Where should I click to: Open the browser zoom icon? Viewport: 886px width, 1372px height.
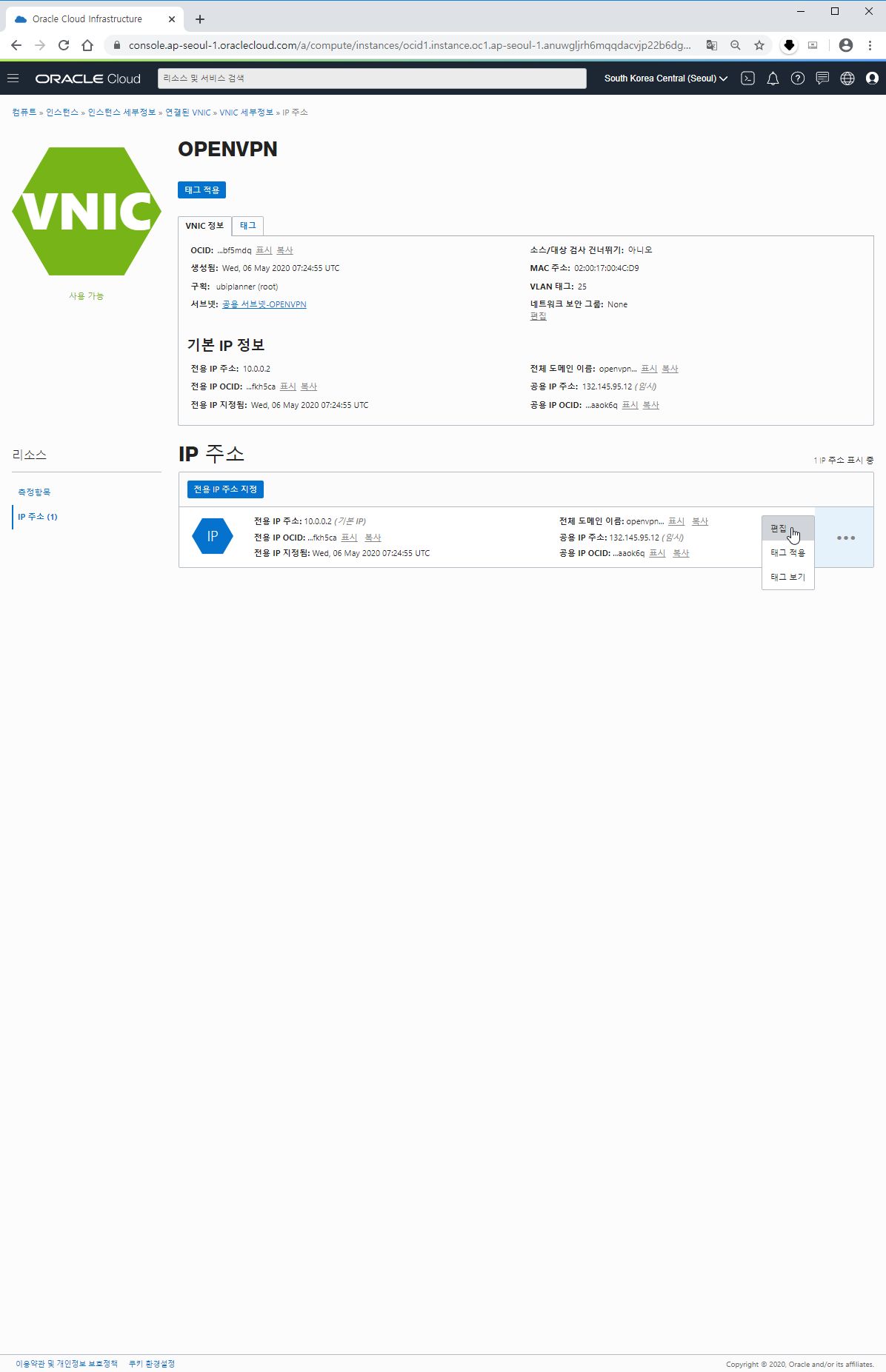coord(736,45)
